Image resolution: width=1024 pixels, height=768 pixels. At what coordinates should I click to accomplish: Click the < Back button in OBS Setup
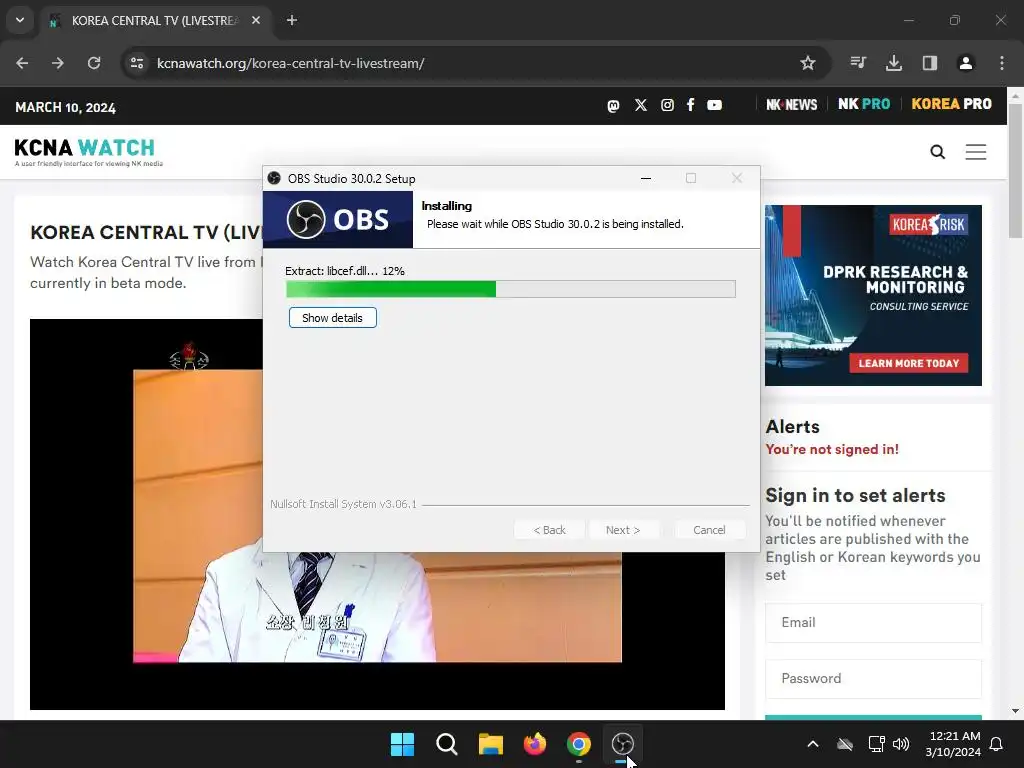pyautogui.click(x=549, y=530)
